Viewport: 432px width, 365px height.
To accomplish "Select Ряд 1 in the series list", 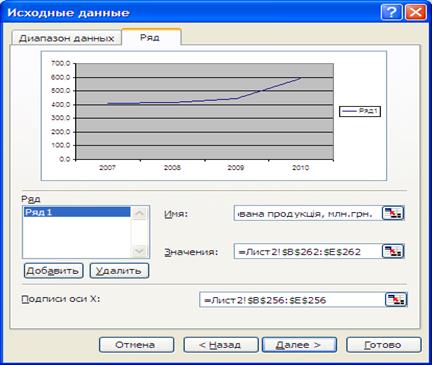I will 77,212.
